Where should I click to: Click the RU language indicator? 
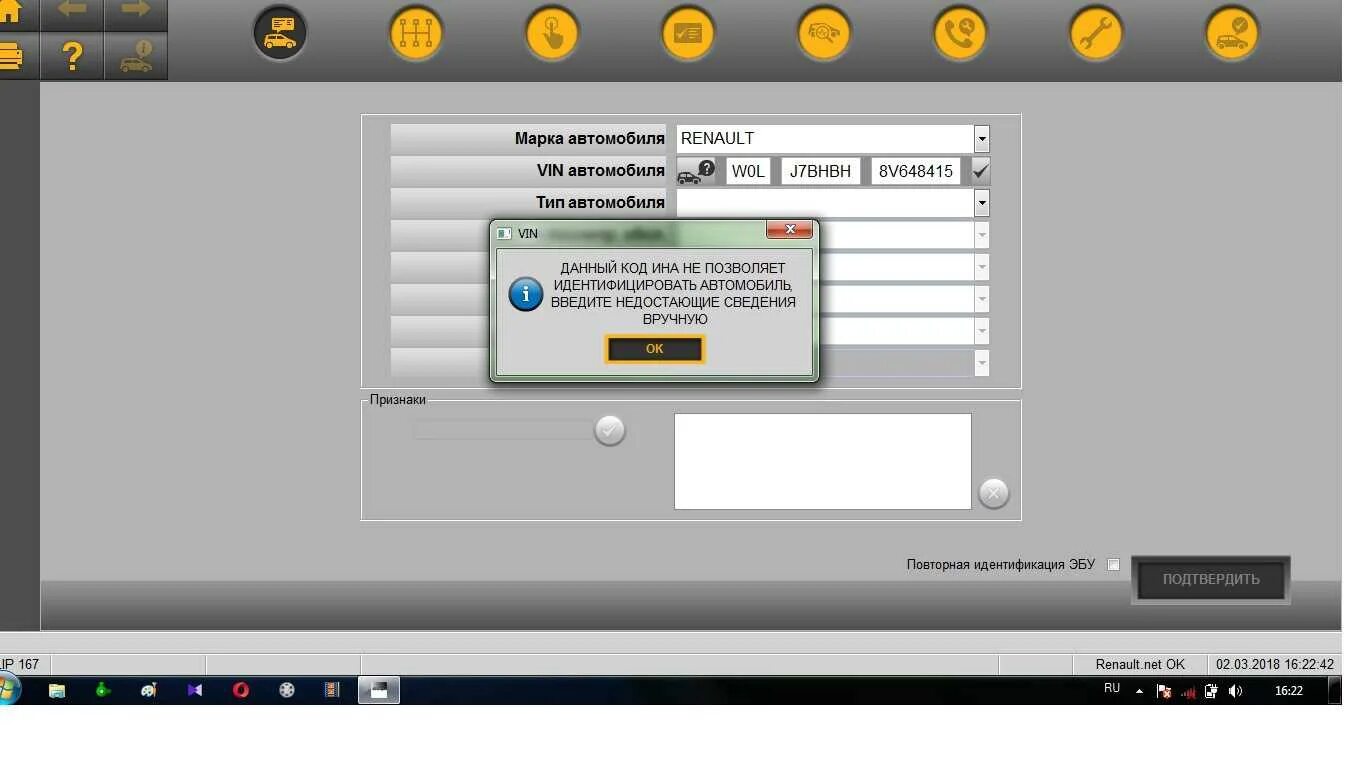(1112, 689)
